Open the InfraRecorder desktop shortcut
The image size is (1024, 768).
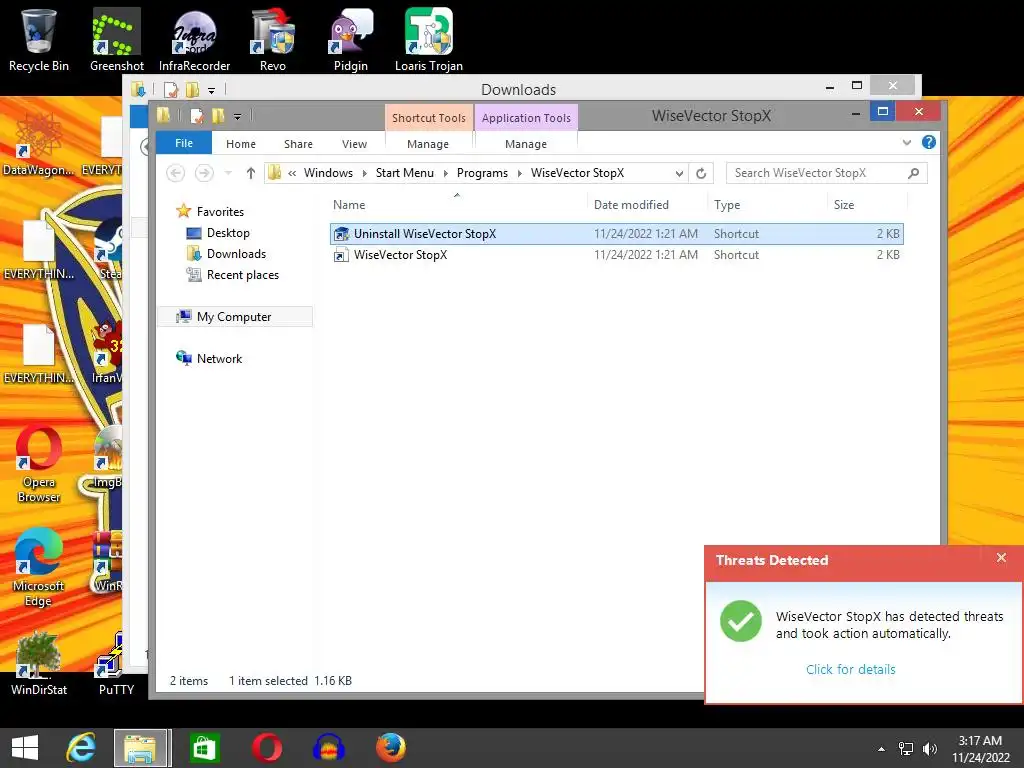point(195,39)
